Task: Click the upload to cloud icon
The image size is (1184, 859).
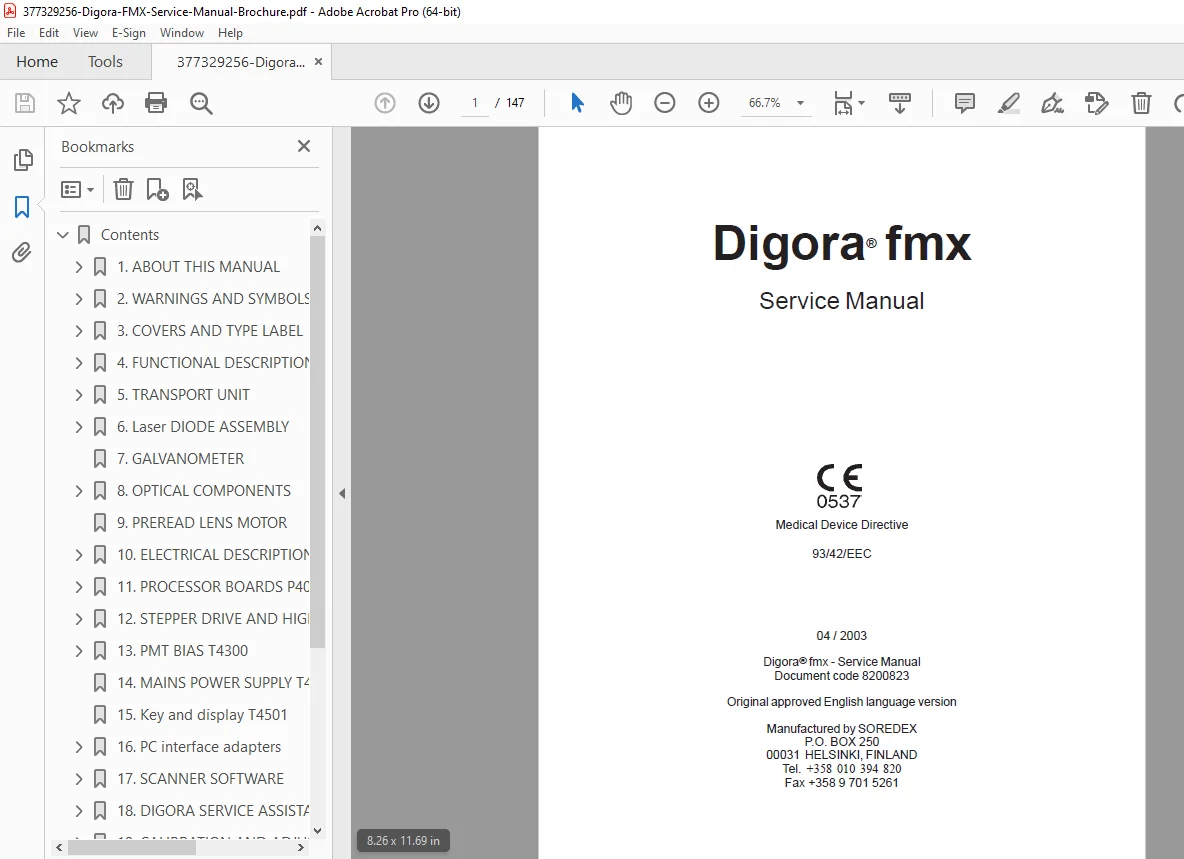Action: (113, 103)
